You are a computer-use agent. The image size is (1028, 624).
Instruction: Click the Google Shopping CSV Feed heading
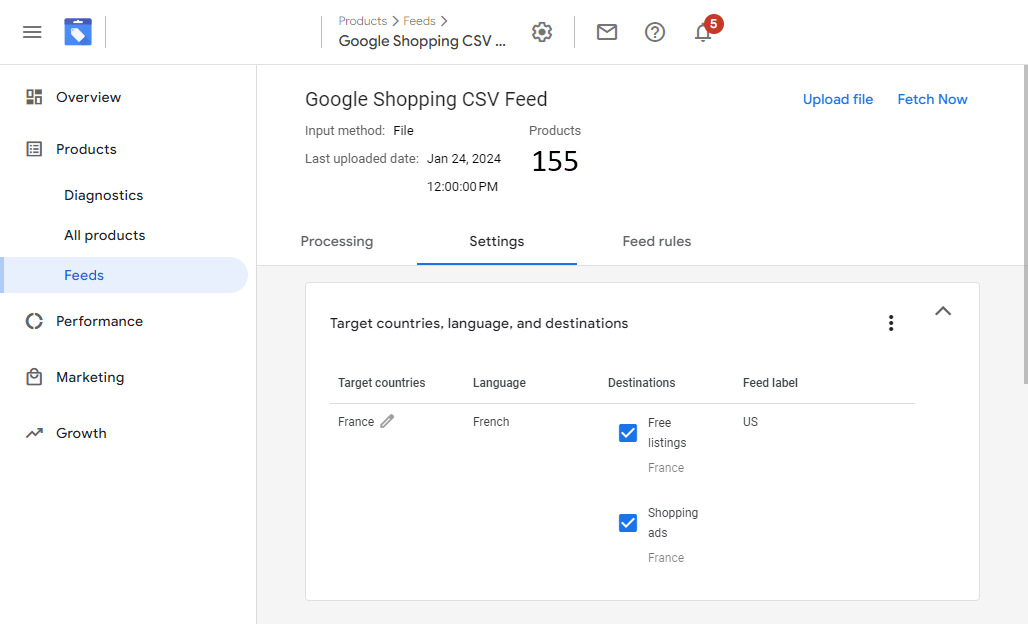click(426, 99)
